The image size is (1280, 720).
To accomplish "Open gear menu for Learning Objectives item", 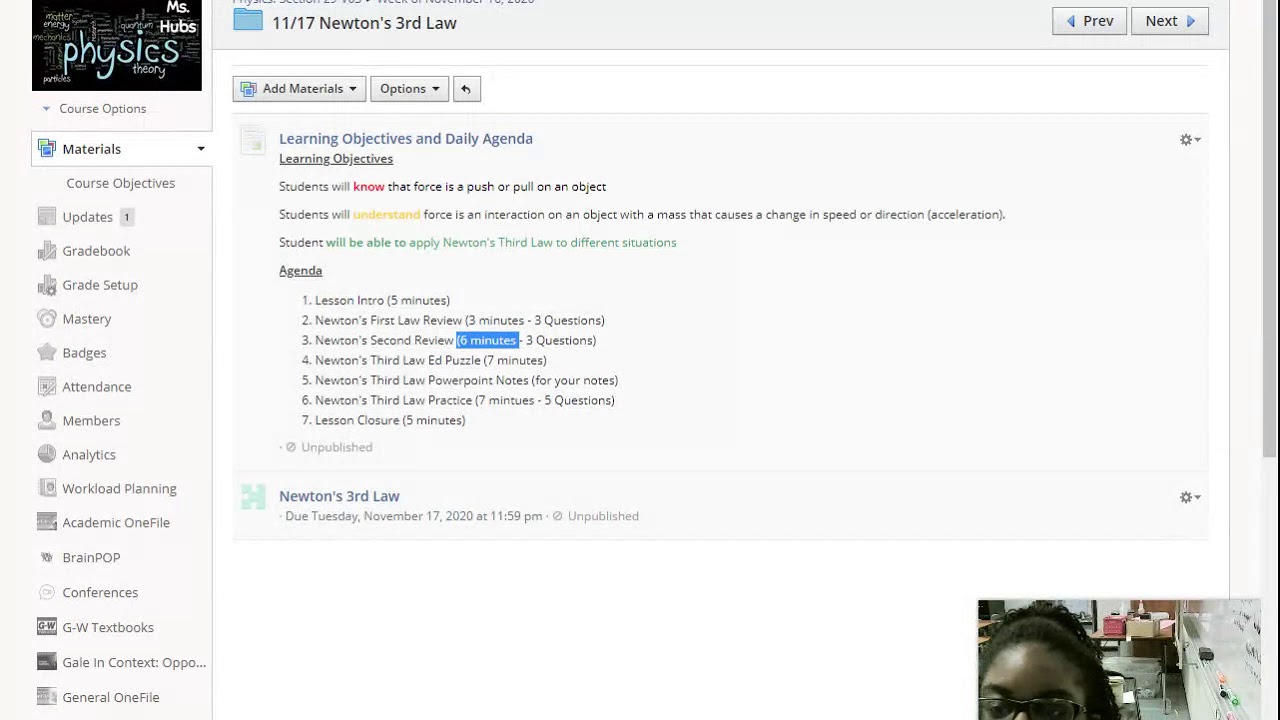I will point(1189,140).
